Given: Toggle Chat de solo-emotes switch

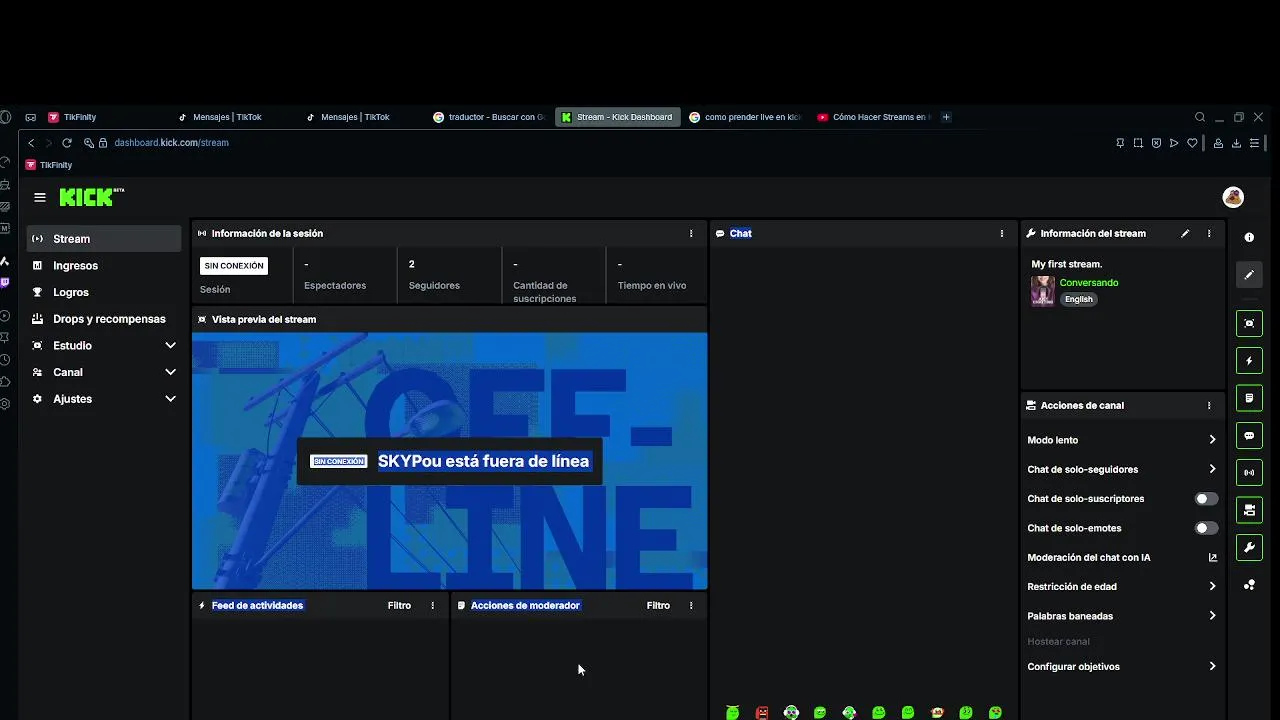Looking at the screenshot, I should [x=1207, y=528].
